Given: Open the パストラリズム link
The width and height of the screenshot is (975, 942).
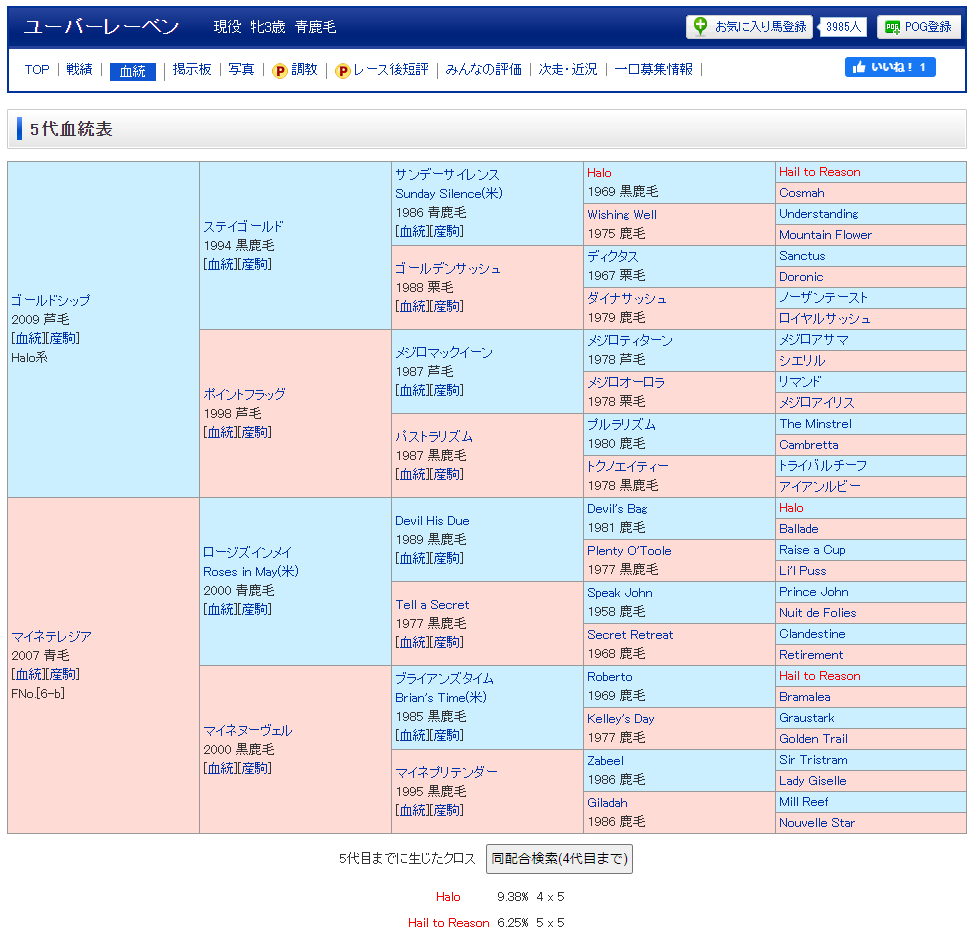Looking at the screenshot, I should (x=434, y=436).
